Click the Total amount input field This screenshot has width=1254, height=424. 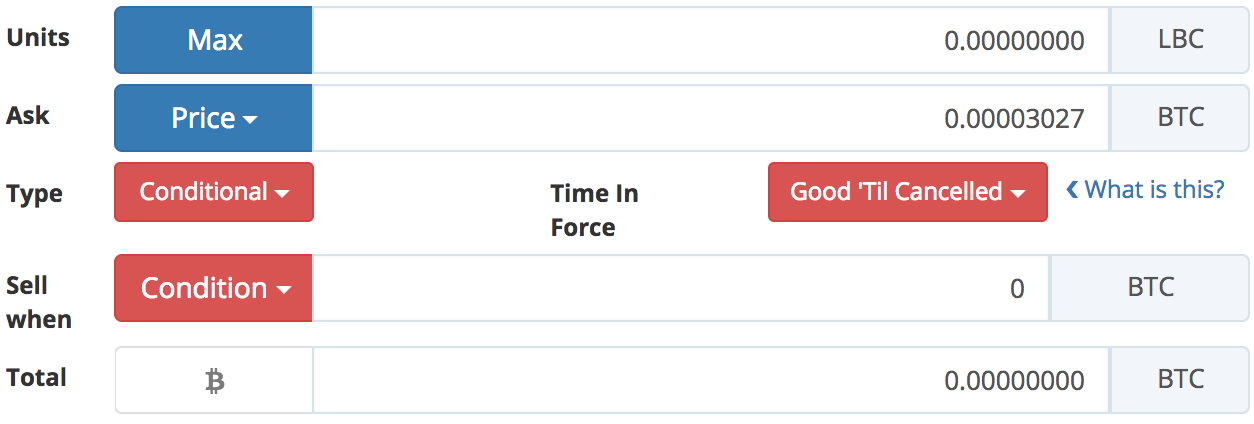click(x=710, y=380)
